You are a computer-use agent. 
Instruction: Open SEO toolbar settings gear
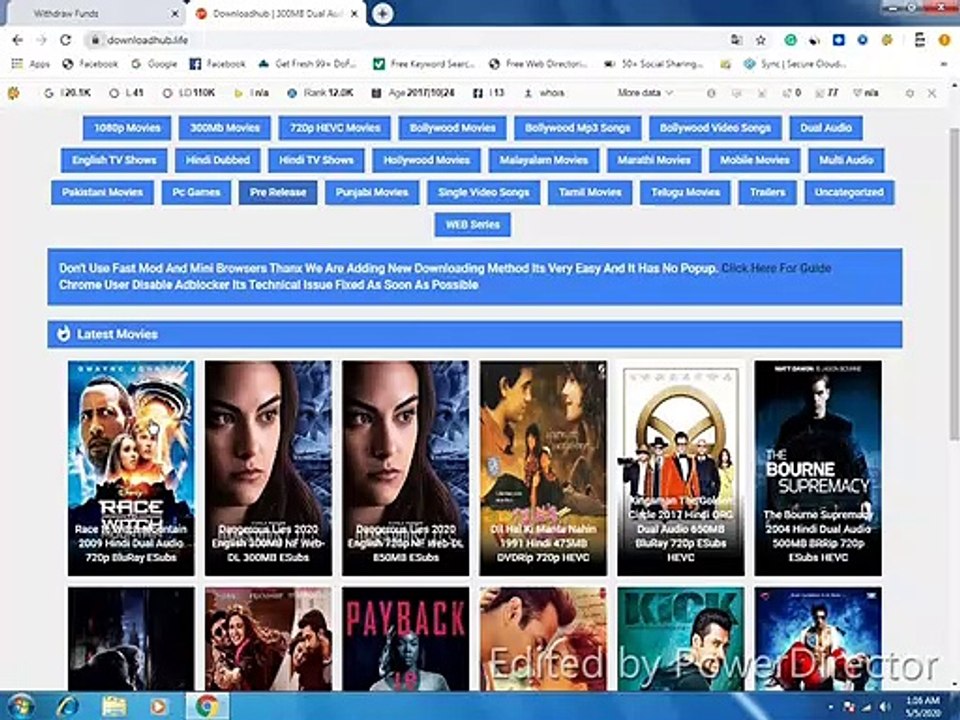coord(910,93)
